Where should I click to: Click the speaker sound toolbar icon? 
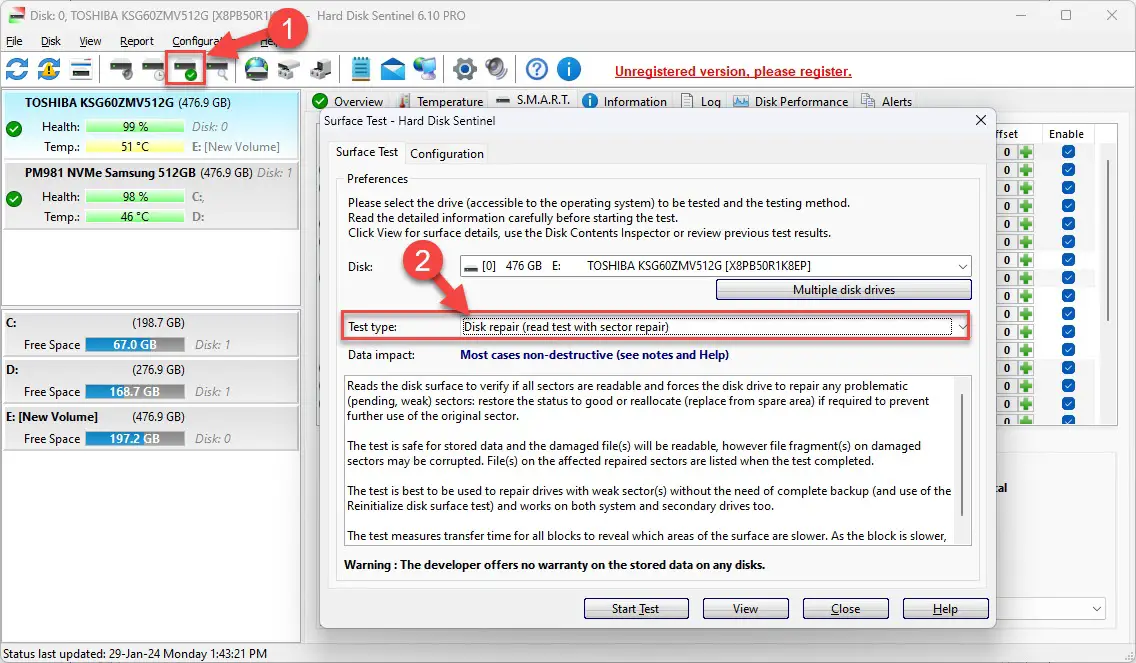click(x=496, y=69)
